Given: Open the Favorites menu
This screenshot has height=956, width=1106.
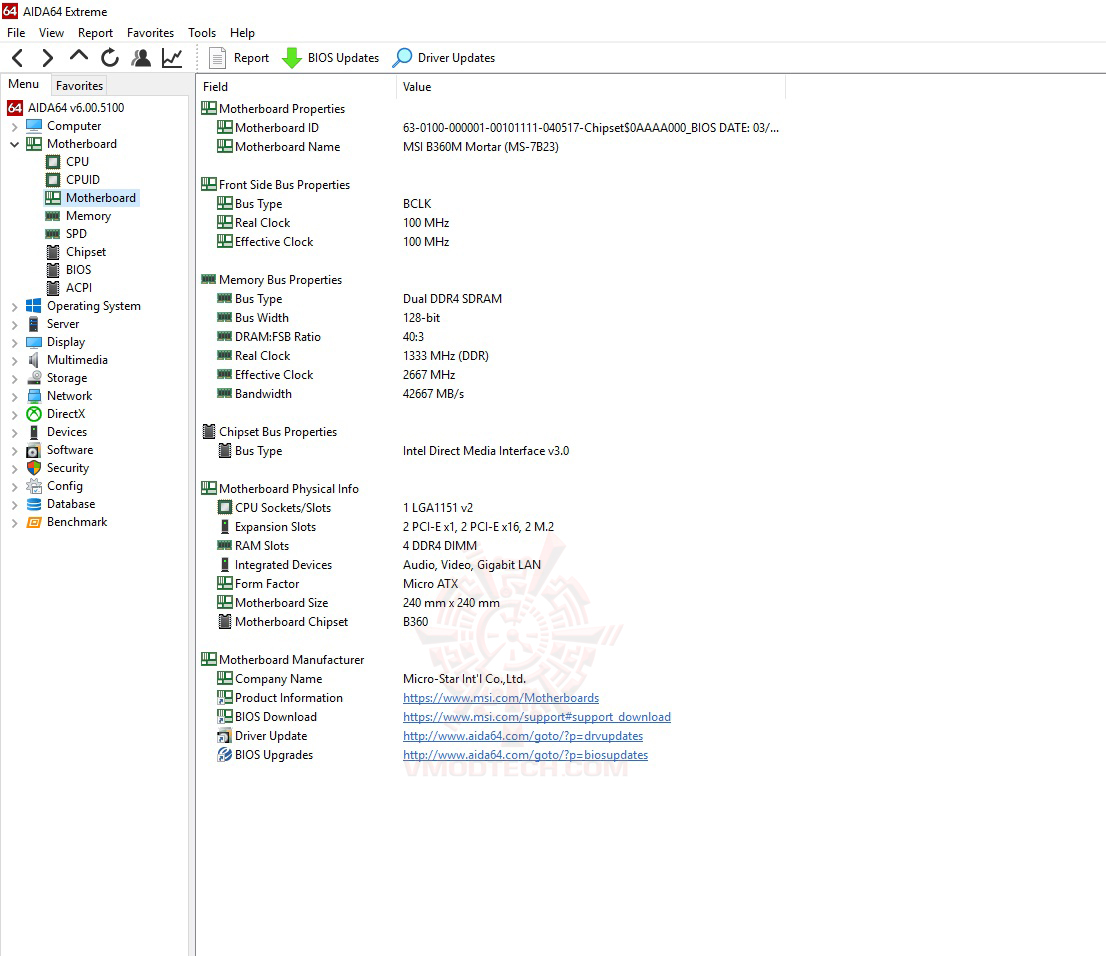Looking at the screenshot, I should point(150,32).
